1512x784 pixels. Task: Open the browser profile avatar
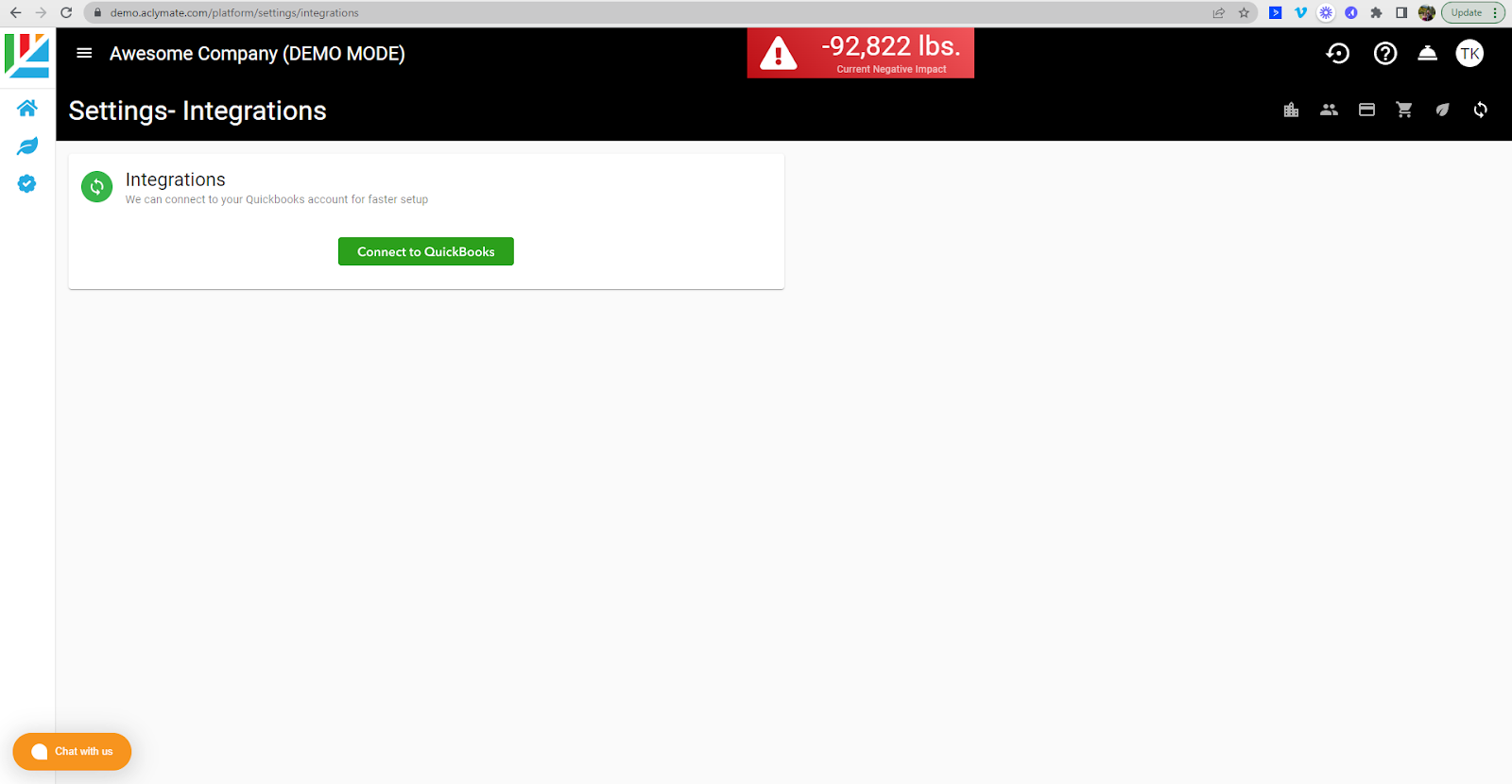click(1427, 12)
